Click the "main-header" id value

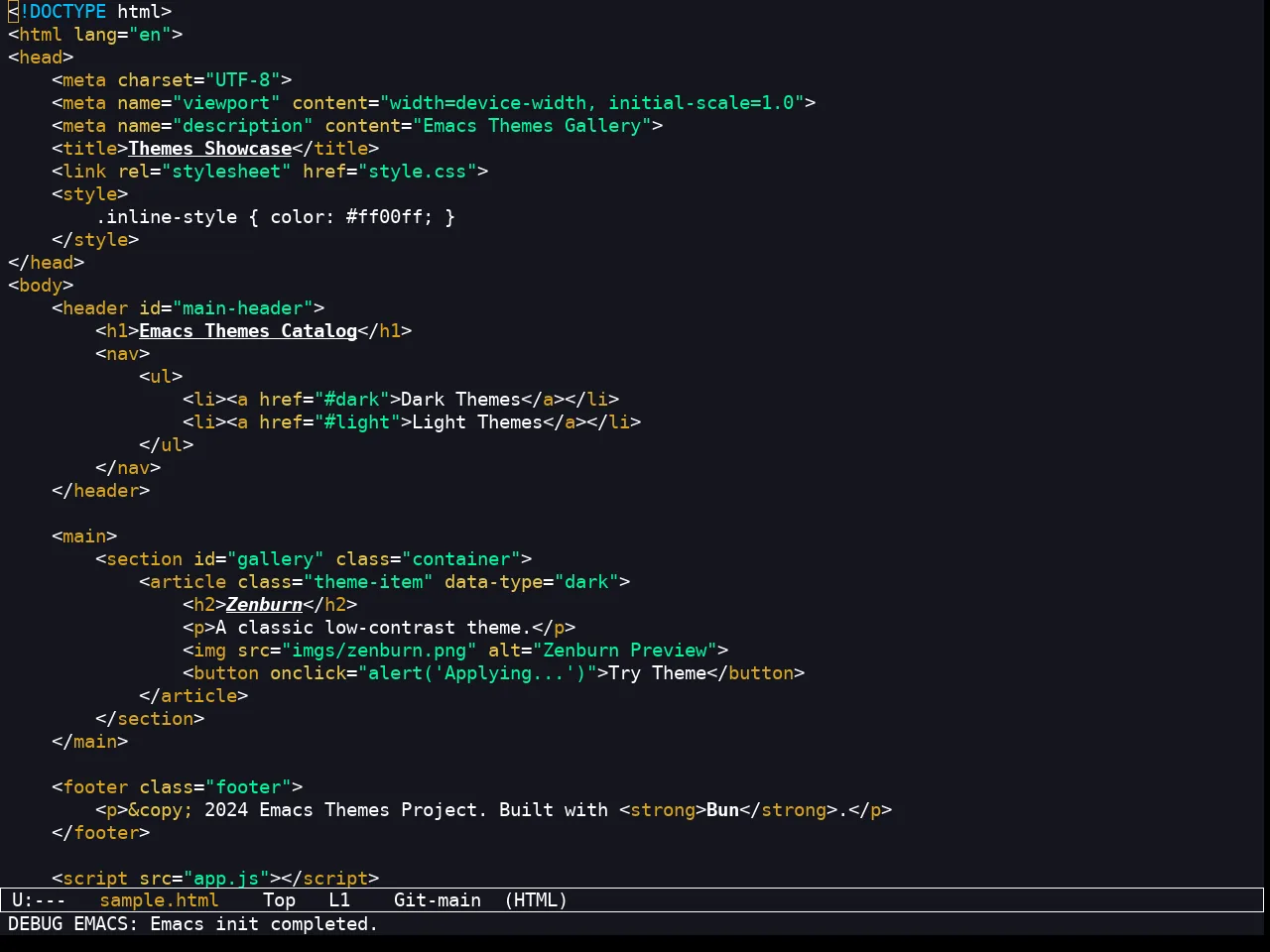(x=243, y=308)
